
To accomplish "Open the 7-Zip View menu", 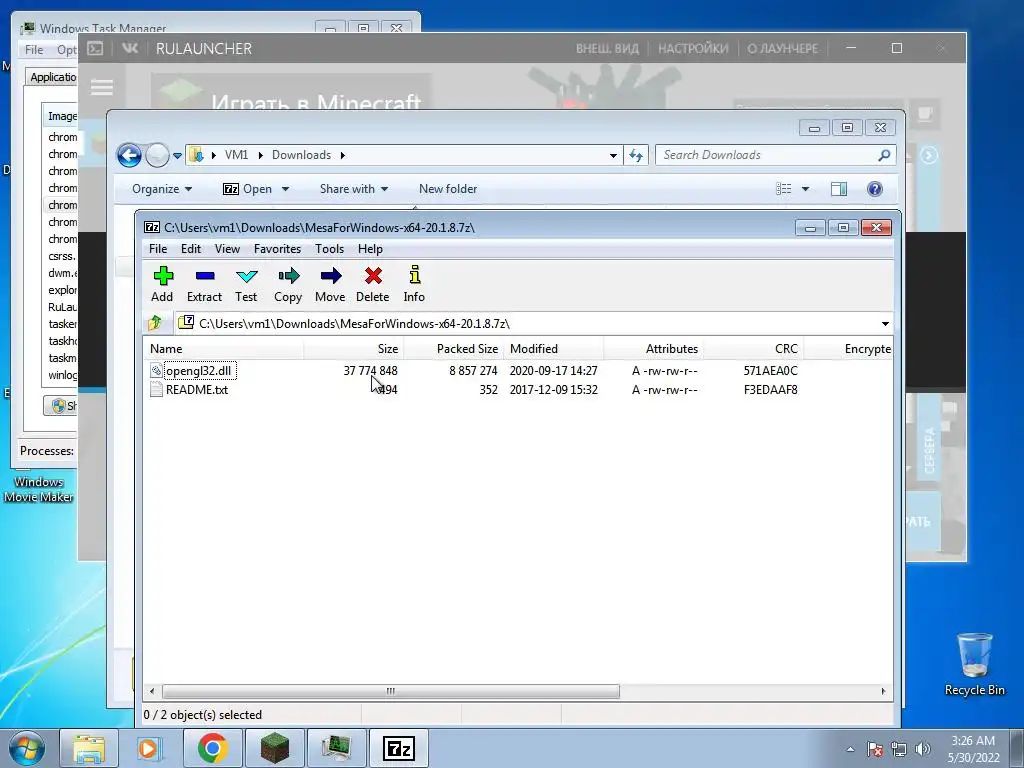I will click(227, 249).
